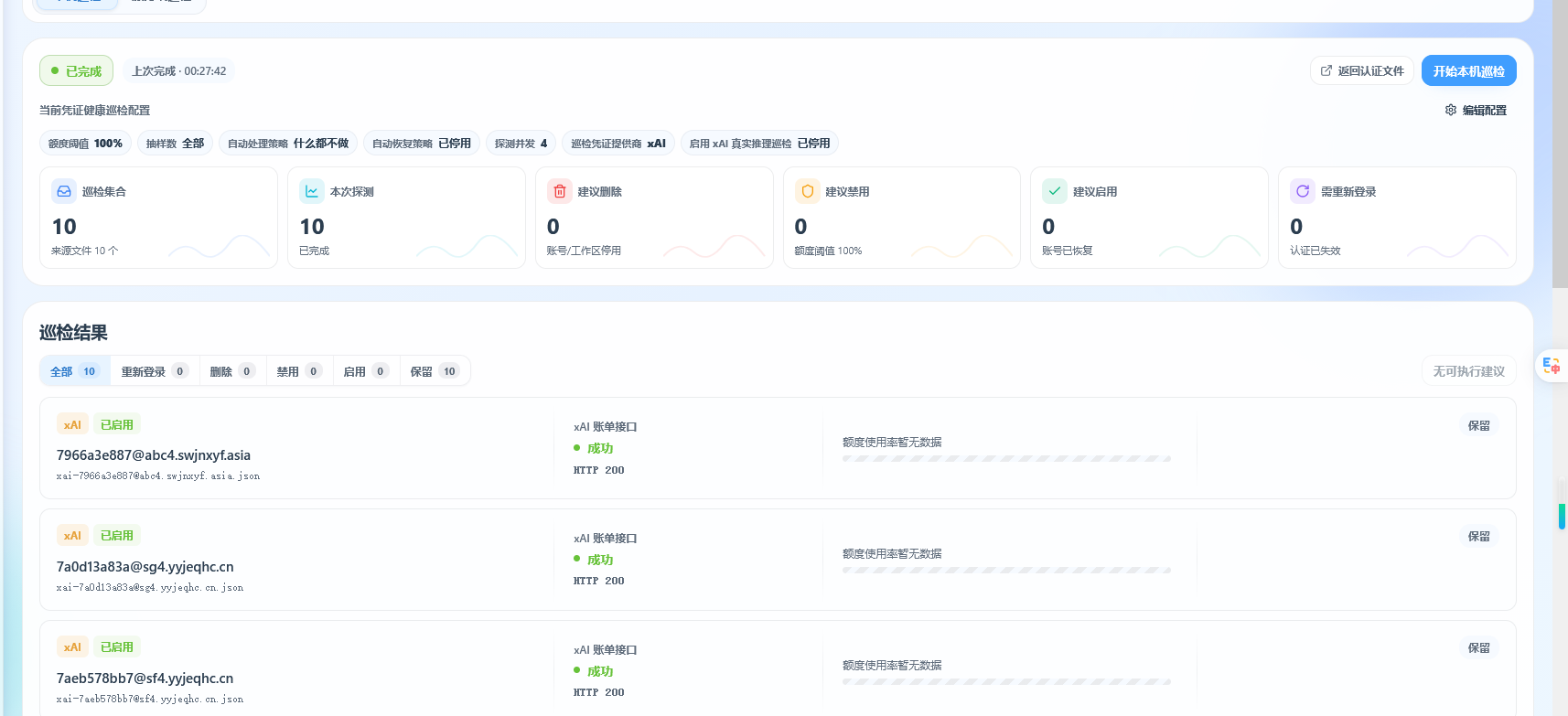Click the 本次探测 chart icon
The width and height of the screenshot is (1568, 716).
pos(312,191)
